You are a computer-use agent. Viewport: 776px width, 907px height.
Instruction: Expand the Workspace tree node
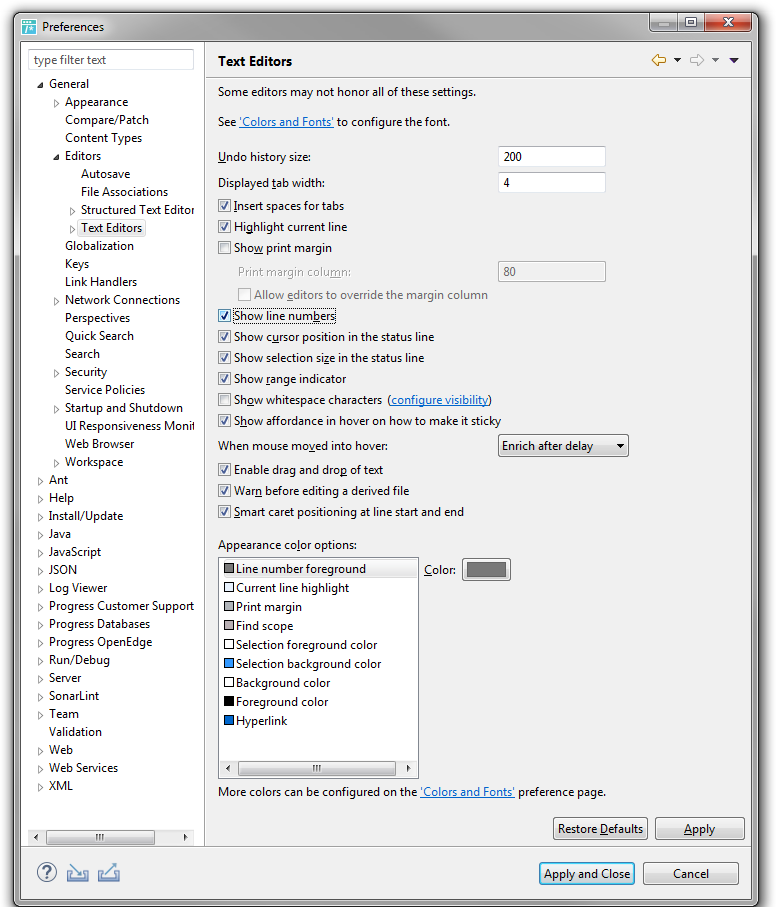56,463
